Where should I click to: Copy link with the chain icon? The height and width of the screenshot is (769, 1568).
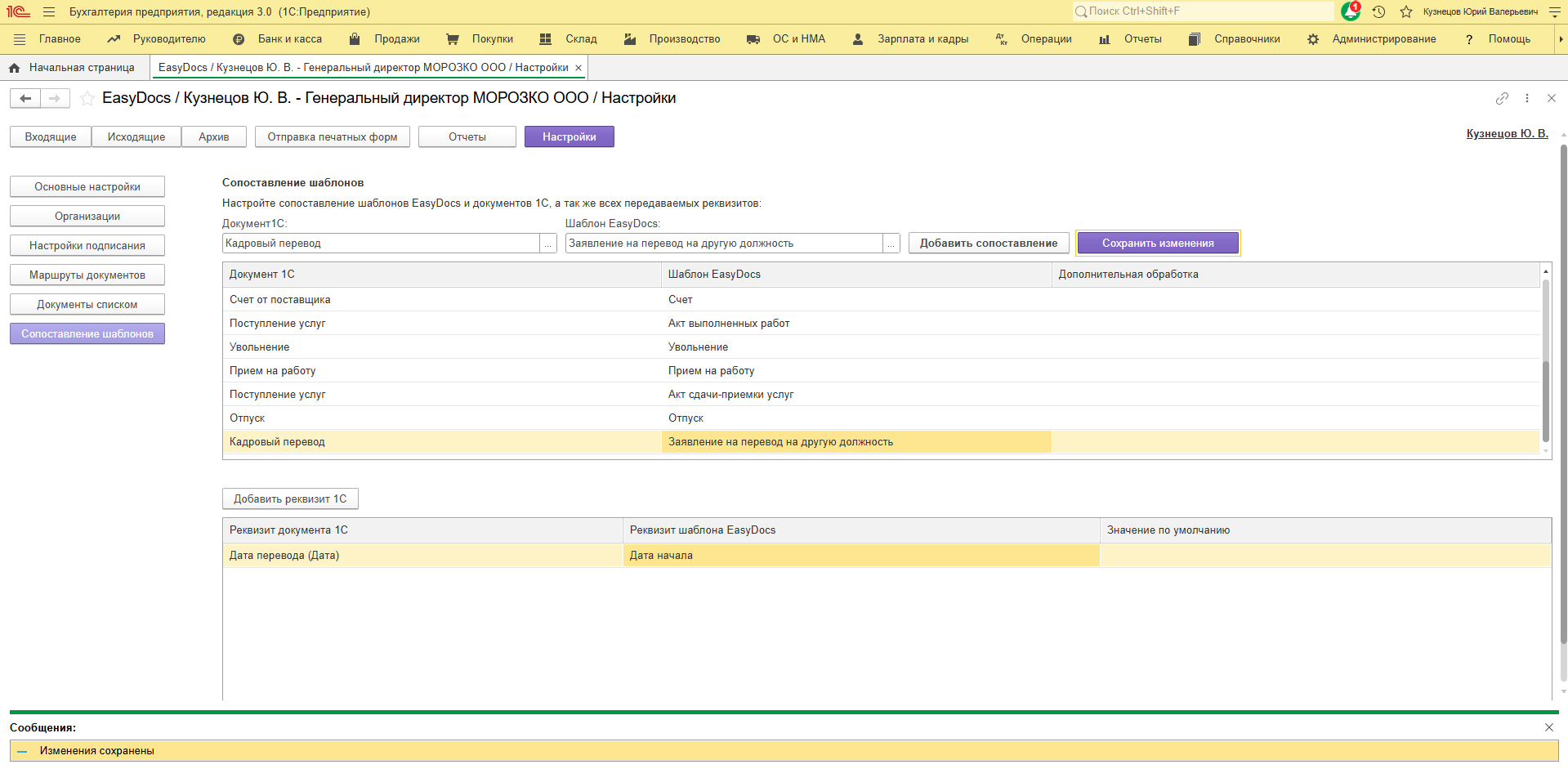pyautogui.click(x=1502, y=98)
